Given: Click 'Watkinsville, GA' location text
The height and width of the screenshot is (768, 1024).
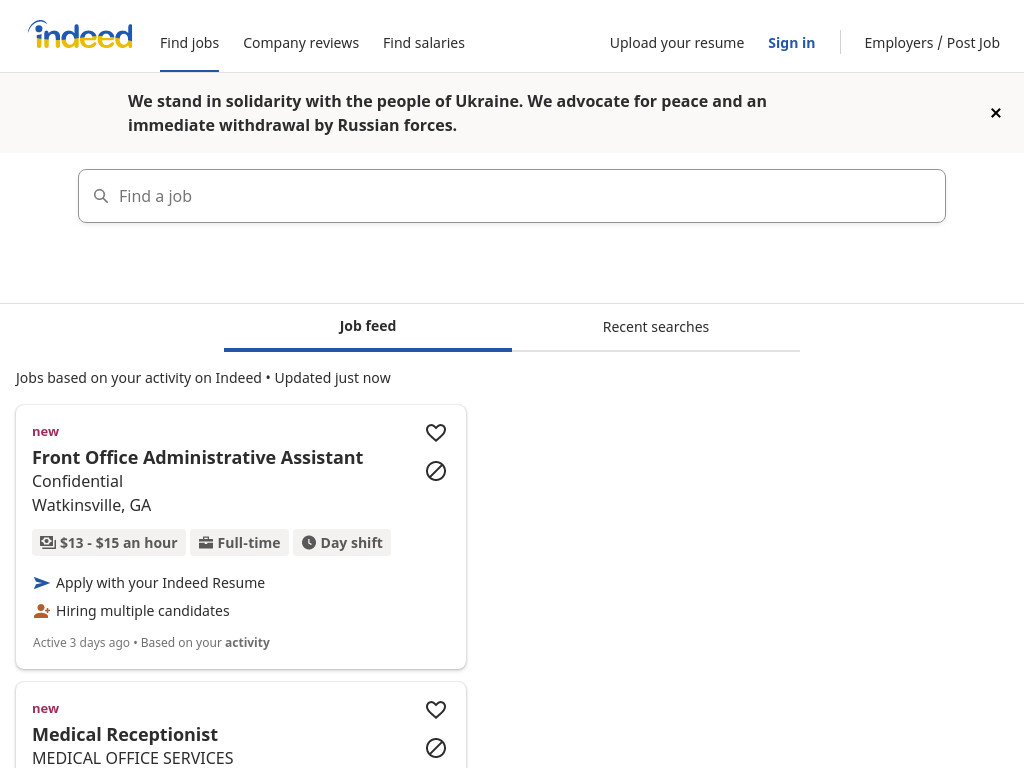Looking at the screenshot, I should tap(91, 505).
